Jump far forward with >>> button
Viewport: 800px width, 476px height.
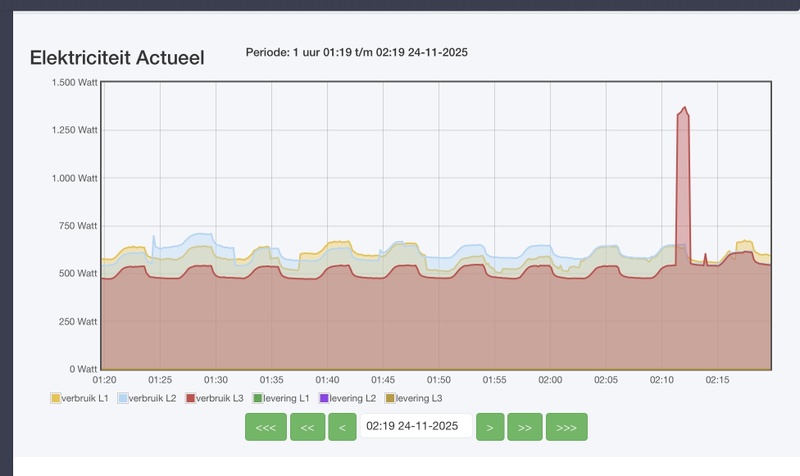[x=566, y=427]
